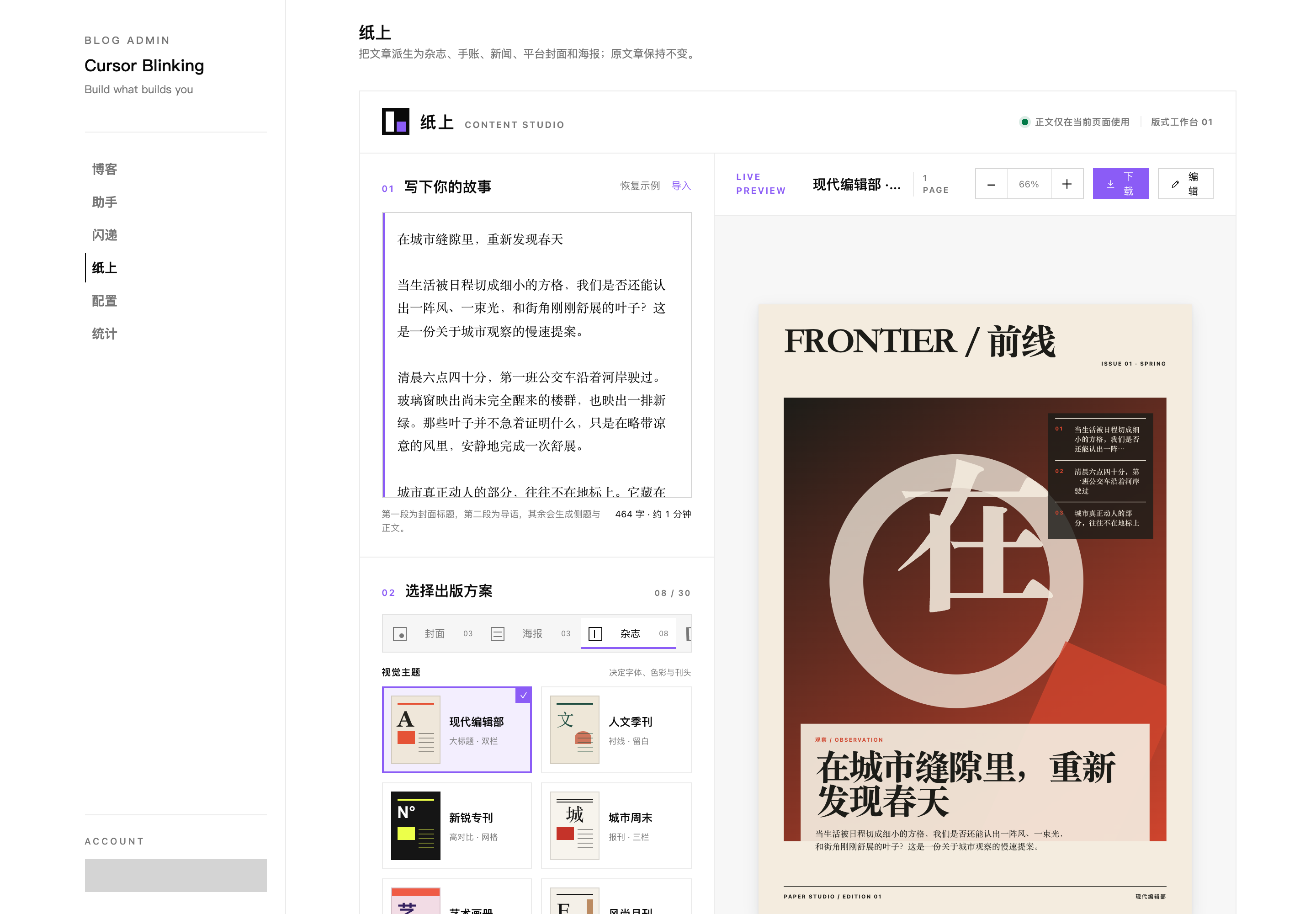The height and width of the screenshot is (914, 1316).
Task: Click the 现代编辑部 preview title
Action: pos(857,185)
